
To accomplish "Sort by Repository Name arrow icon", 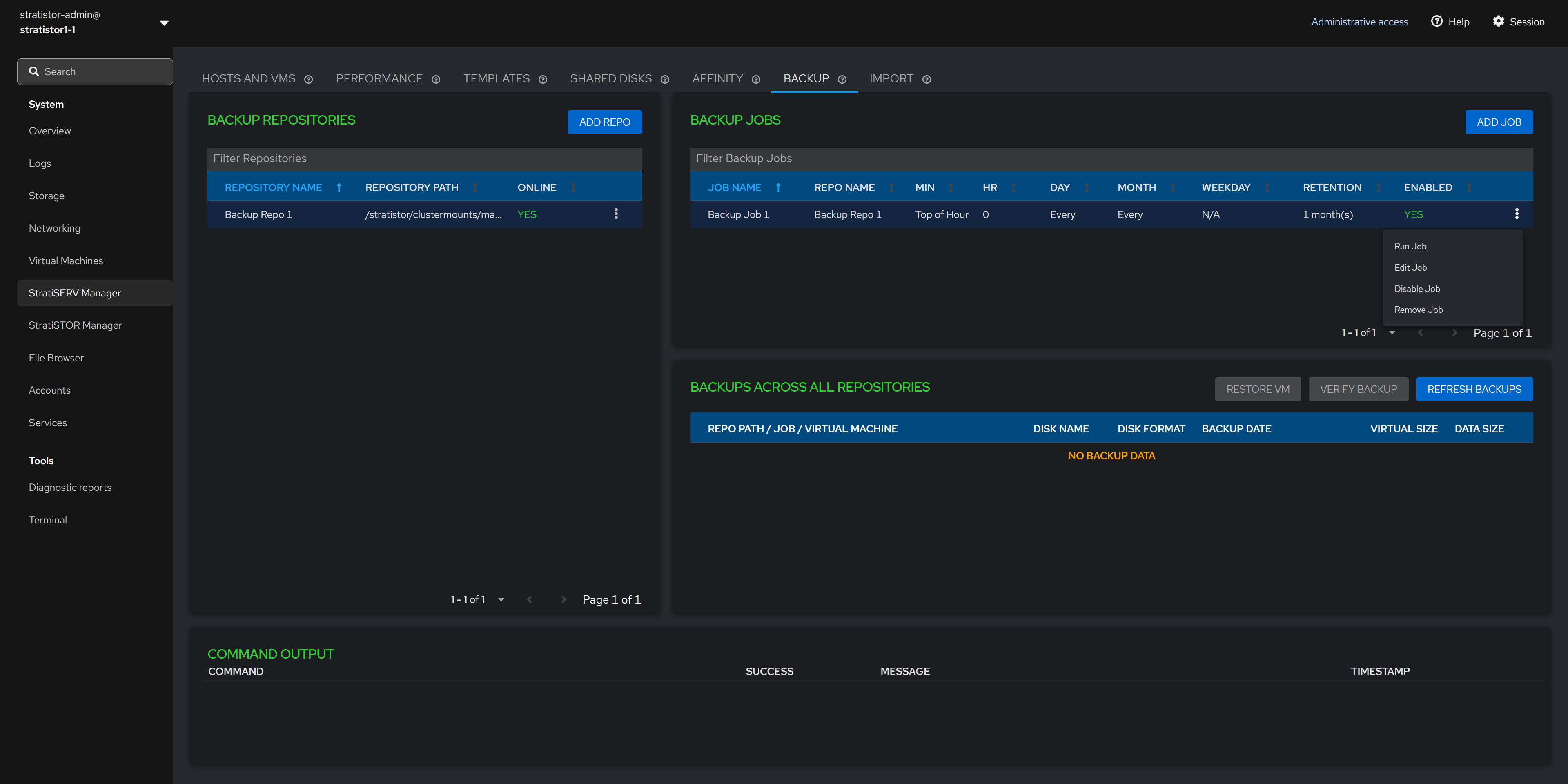I will 339,187.
